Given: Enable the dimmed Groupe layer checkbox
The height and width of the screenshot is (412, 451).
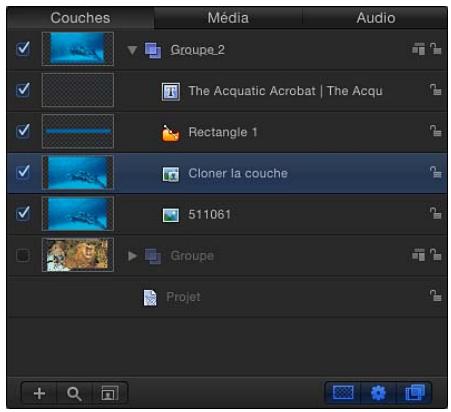Looking at the screenshot, I should tap(23, 256).
